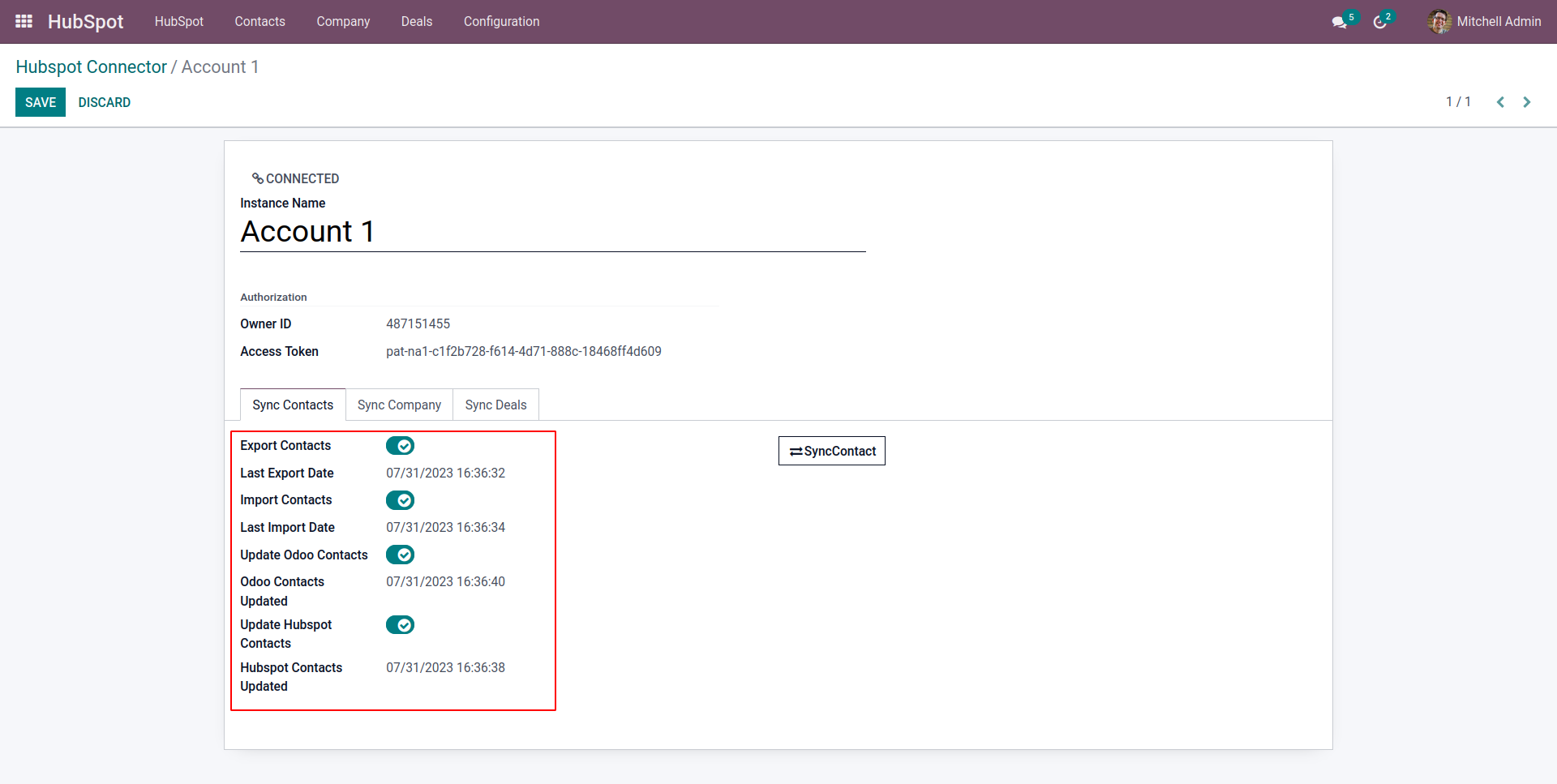Screen dimensions: 1557x784
Task: Open the apps grid menu icon
Action: (x=24, y=21)
